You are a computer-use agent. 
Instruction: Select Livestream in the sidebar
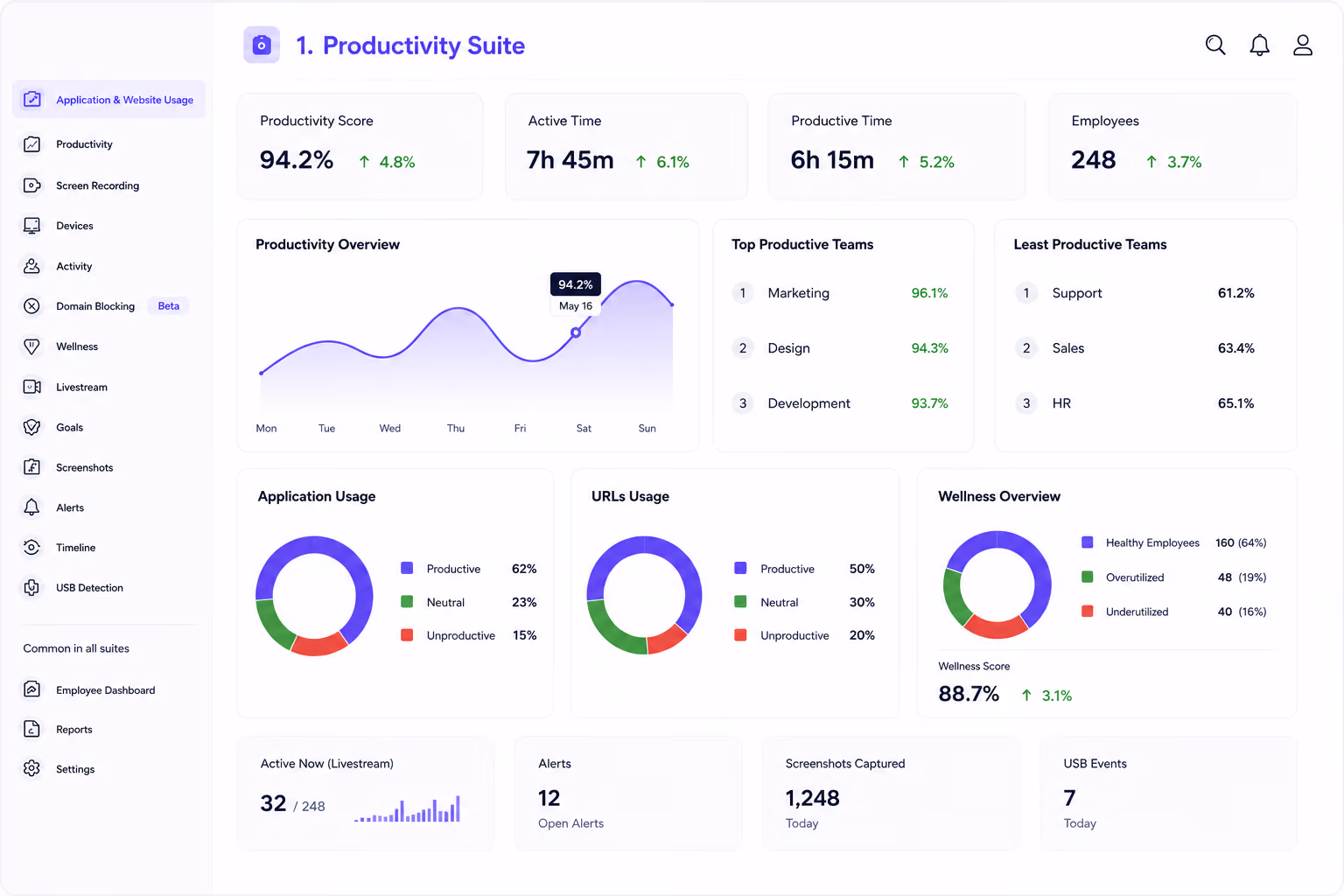click(x=81, y=387)
